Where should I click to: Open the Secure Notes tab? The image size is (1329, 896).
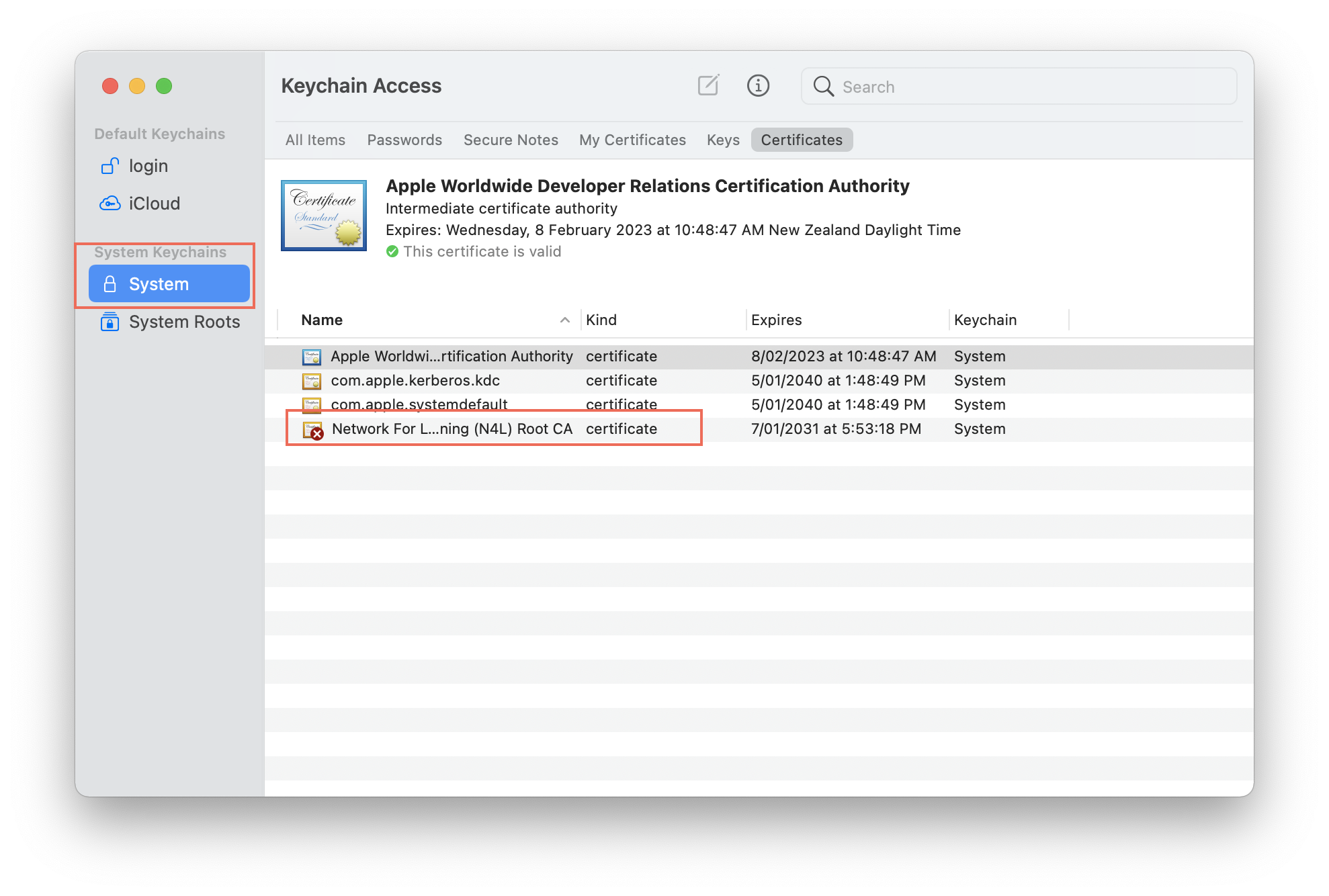[511, 140]
